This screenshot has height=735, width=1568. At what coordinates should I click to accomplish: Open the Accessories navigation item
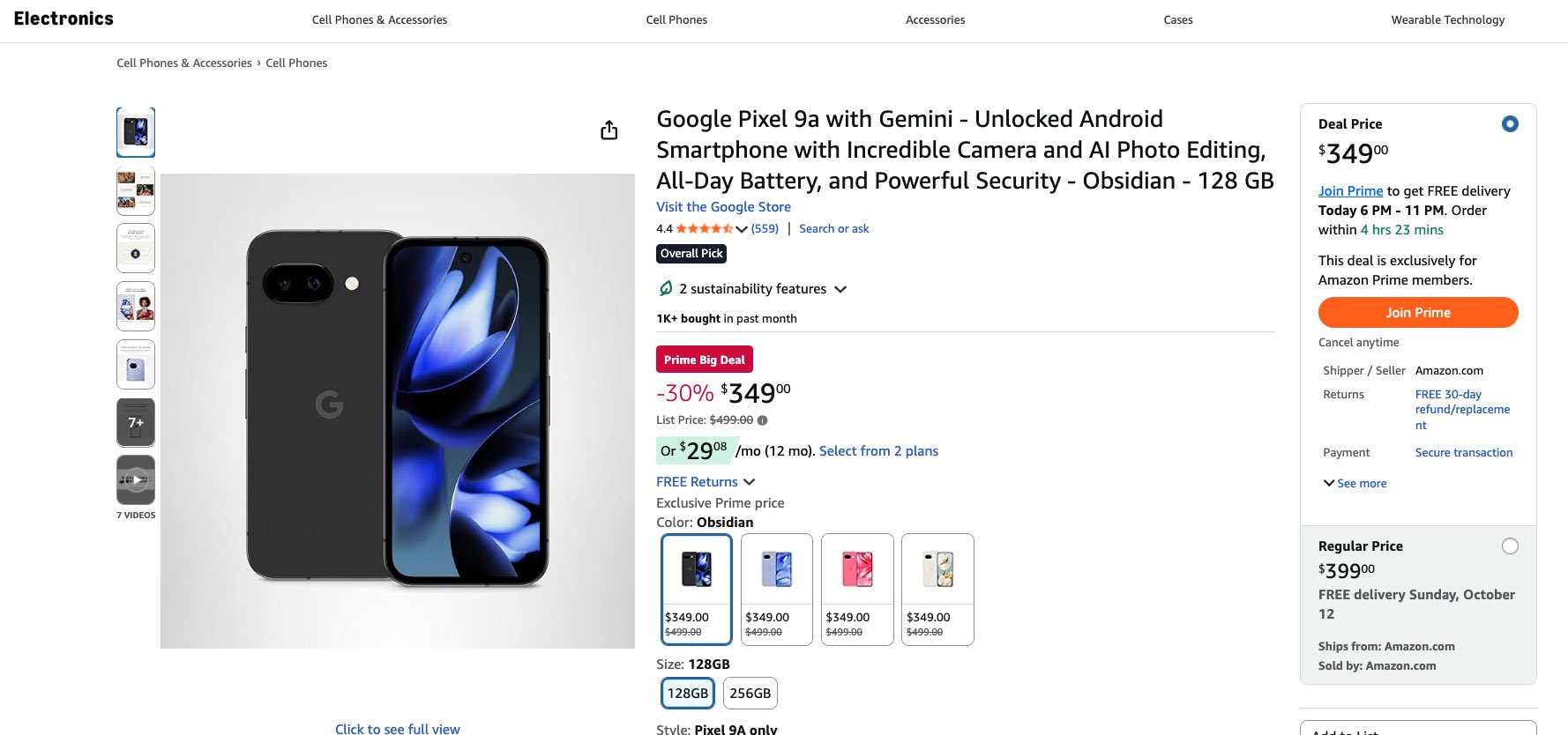(x=935, y=19)
